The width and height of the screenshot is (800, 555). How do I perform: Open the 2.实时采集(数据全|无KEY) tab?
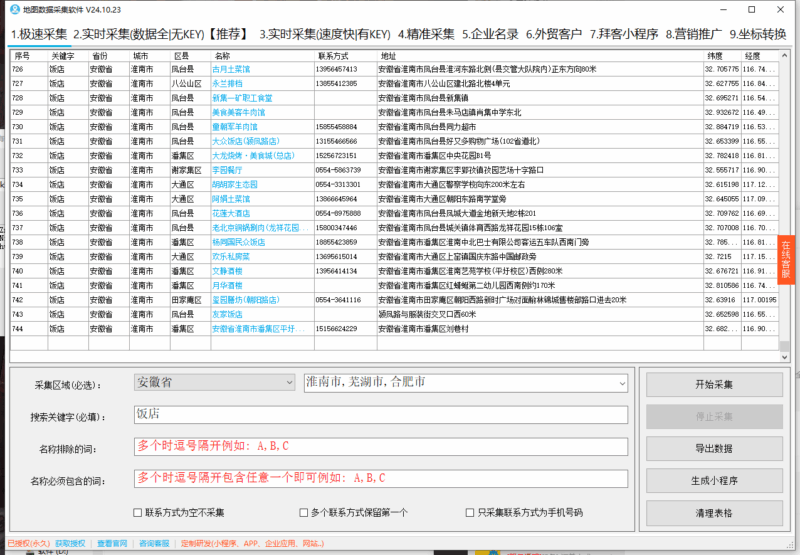point(161,34)
